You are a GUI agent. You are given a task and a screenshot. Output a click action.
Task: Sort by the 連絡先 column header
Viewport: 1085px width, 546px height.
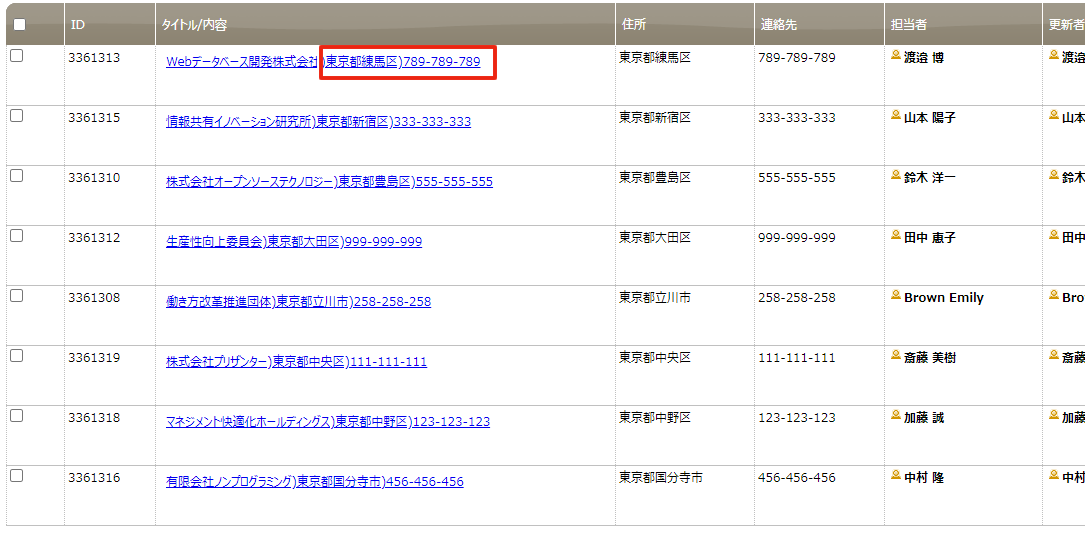coord(819,24)
